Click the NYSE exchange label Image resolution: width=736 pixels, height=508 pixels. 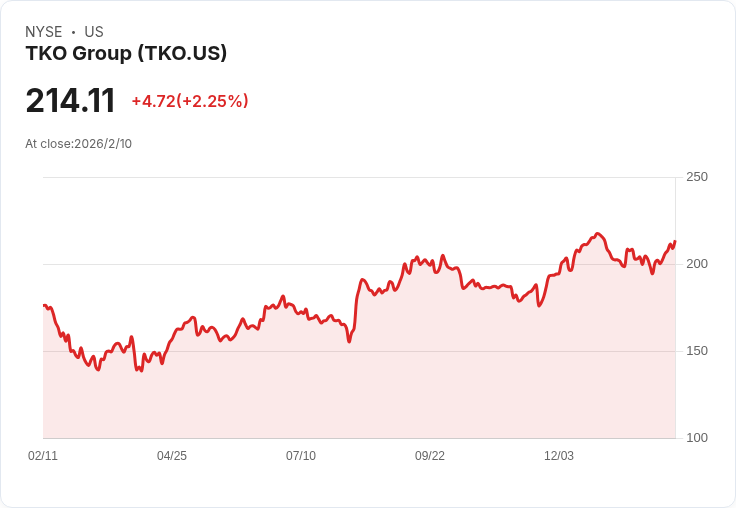(44, 32)
